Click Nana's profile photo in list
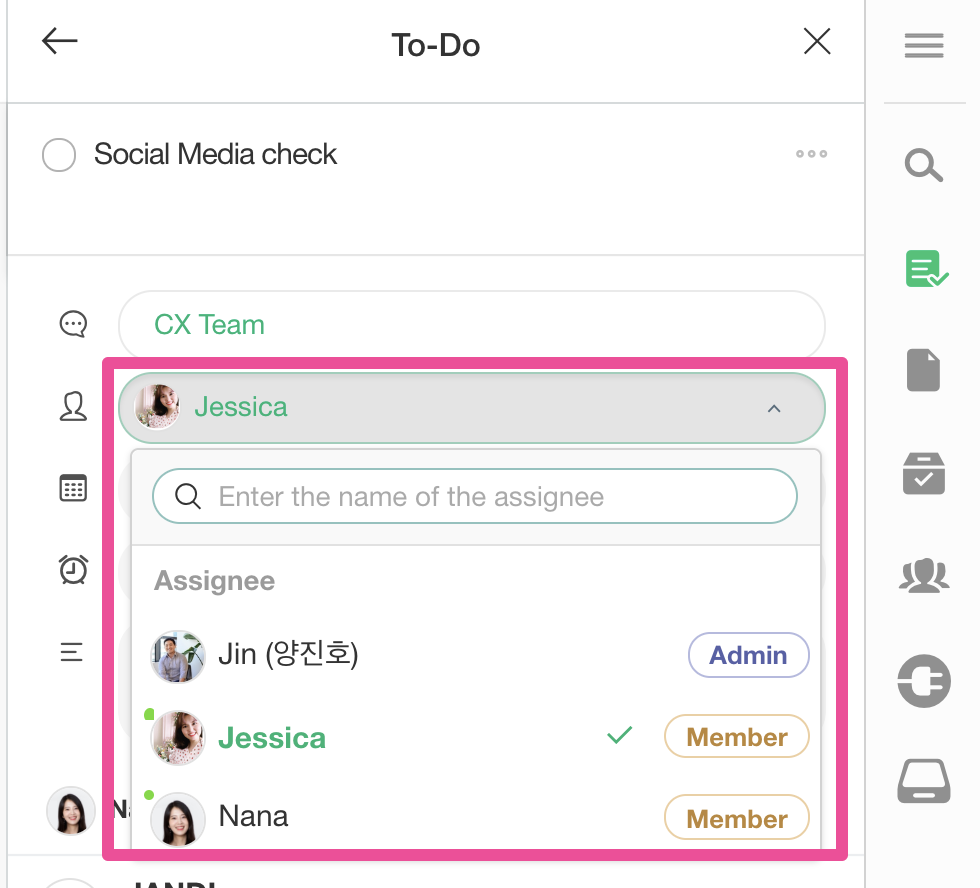Screen dimensions: 980x888 (178, 819)
